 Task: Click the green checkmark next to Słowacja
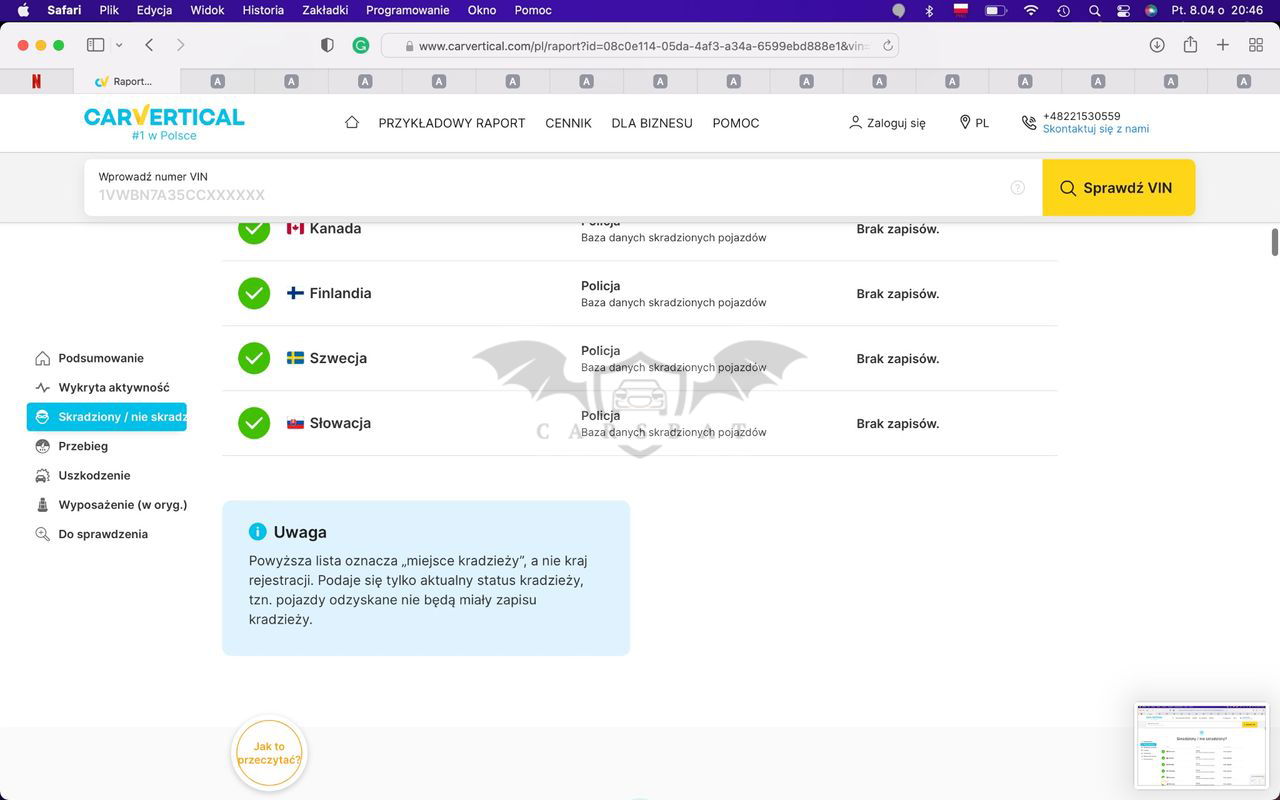[254, 423]
